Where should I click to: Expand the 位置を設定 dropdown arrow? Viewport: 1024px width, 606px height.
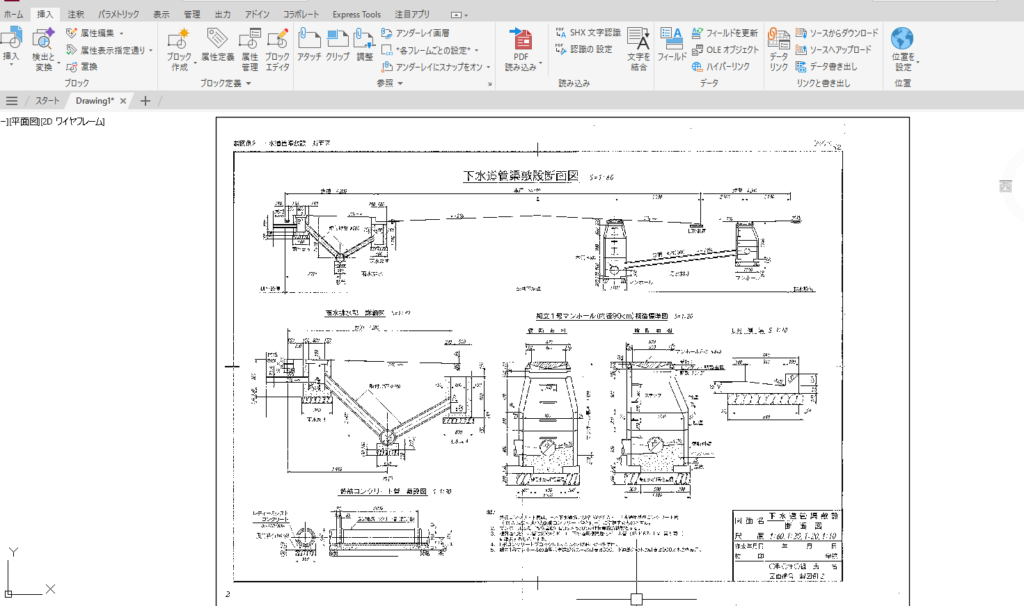click(x=918, y=63)
